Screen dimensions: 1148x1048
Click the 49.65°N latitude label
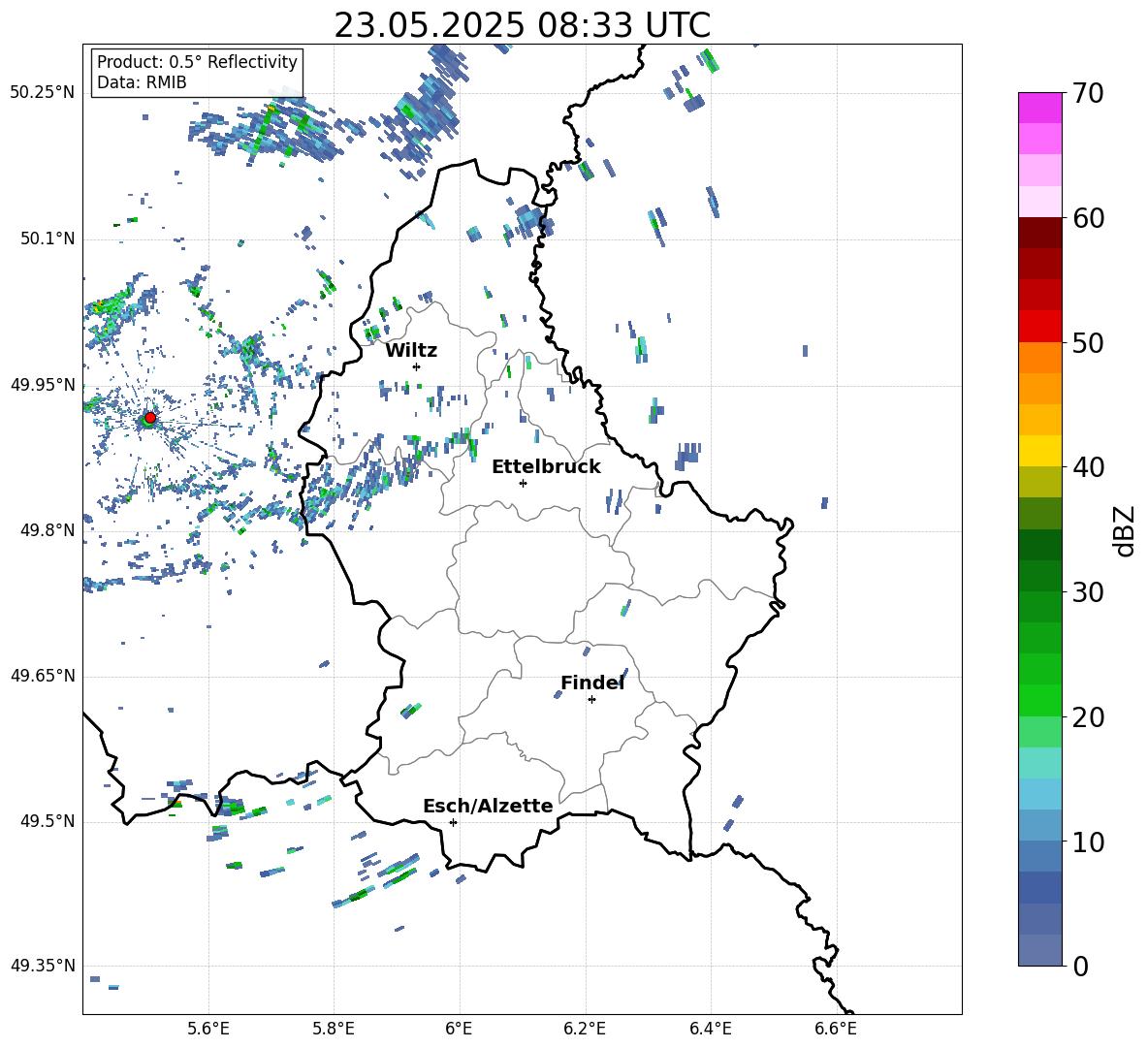(43, 675)
